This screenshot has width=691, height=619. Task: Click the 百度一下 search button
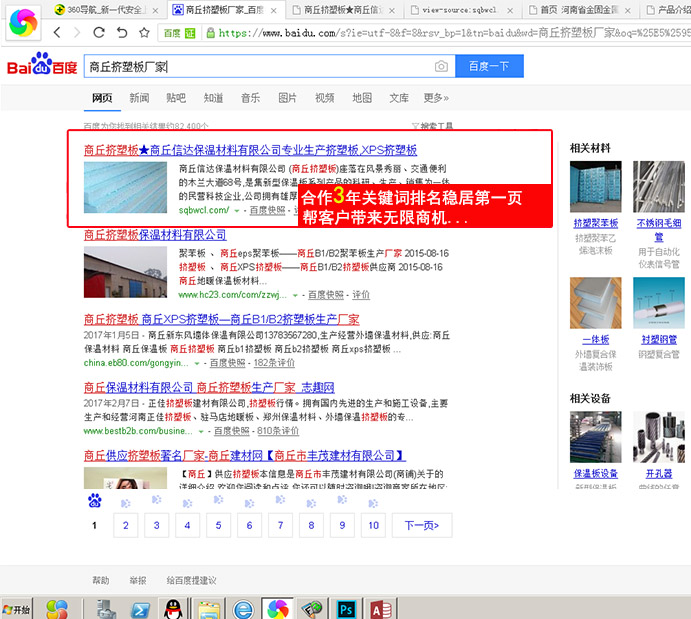pos(489,66)
